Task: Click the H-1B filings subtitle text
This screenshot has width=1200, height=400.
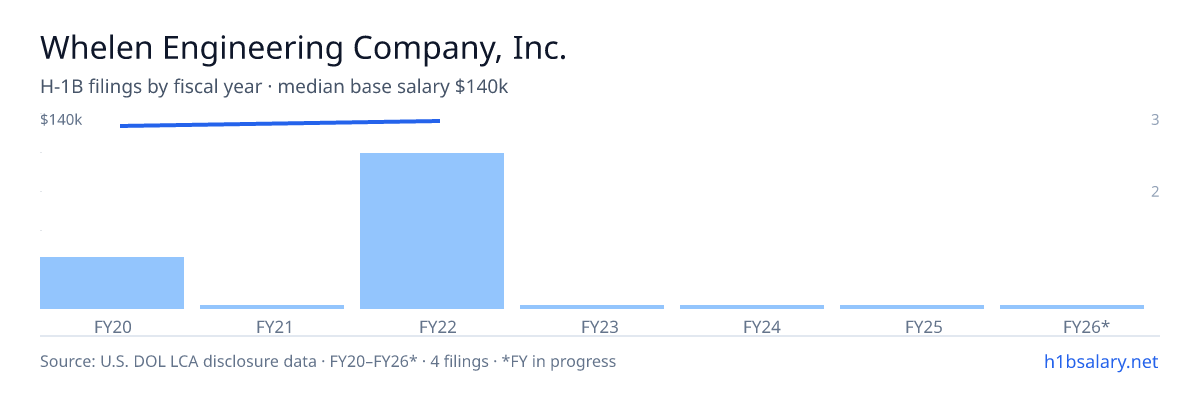Action: (275, 87)
